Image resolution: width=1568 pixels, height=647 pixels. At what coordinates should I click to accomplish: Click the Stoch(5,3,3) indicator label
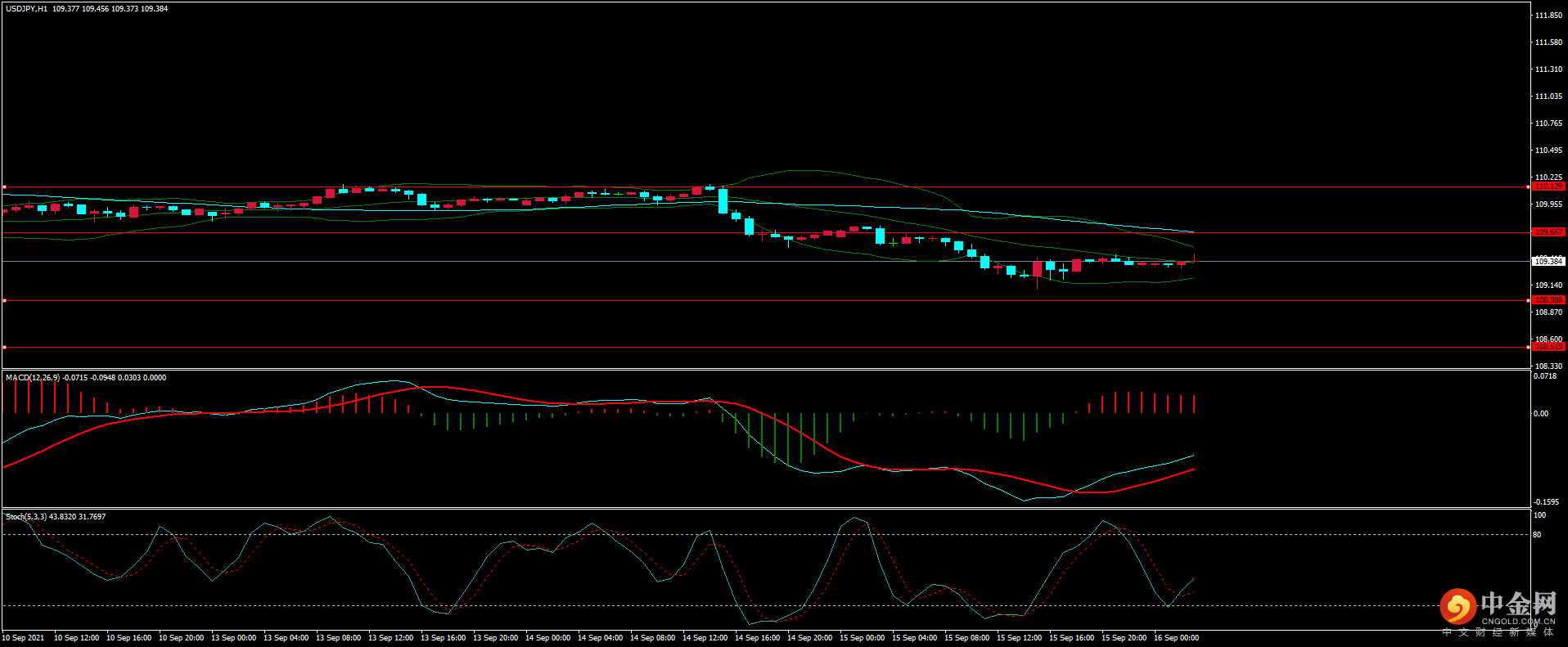point(26,517)
